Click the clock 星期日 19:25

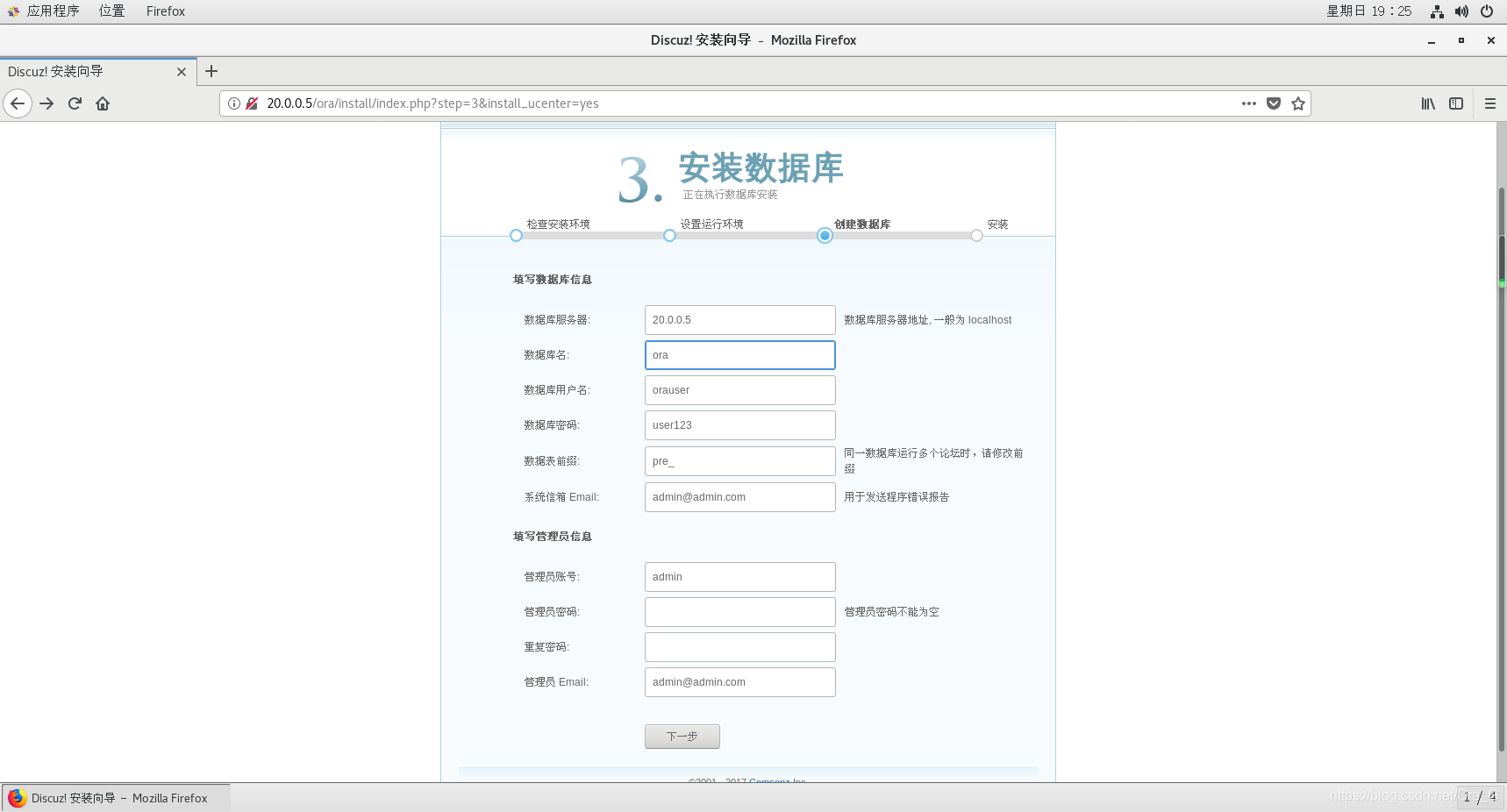pyautogui.click(x=1368, y=11)
